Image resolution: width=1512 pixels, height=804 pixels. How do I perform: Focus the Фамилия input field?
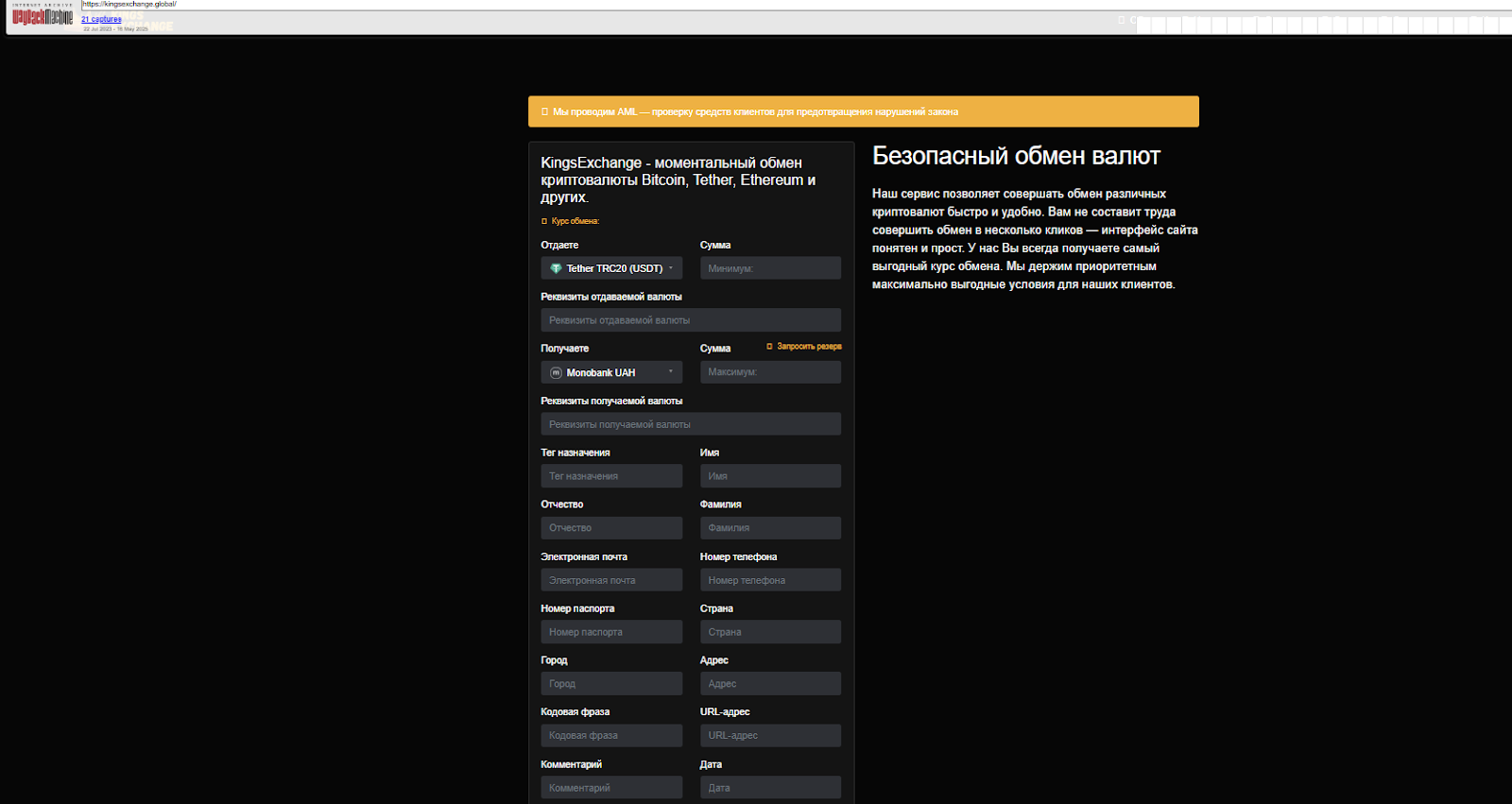click(770, 528)
